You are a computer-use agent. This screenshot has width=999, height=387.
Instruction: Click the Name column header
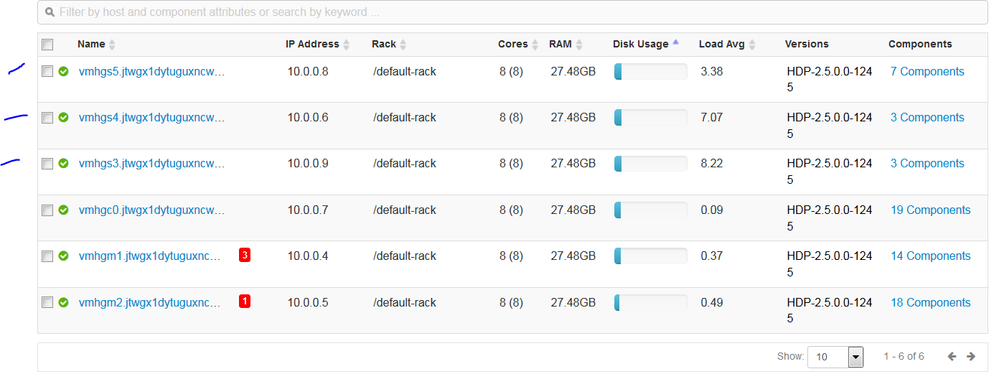click(x=91, y=44)
